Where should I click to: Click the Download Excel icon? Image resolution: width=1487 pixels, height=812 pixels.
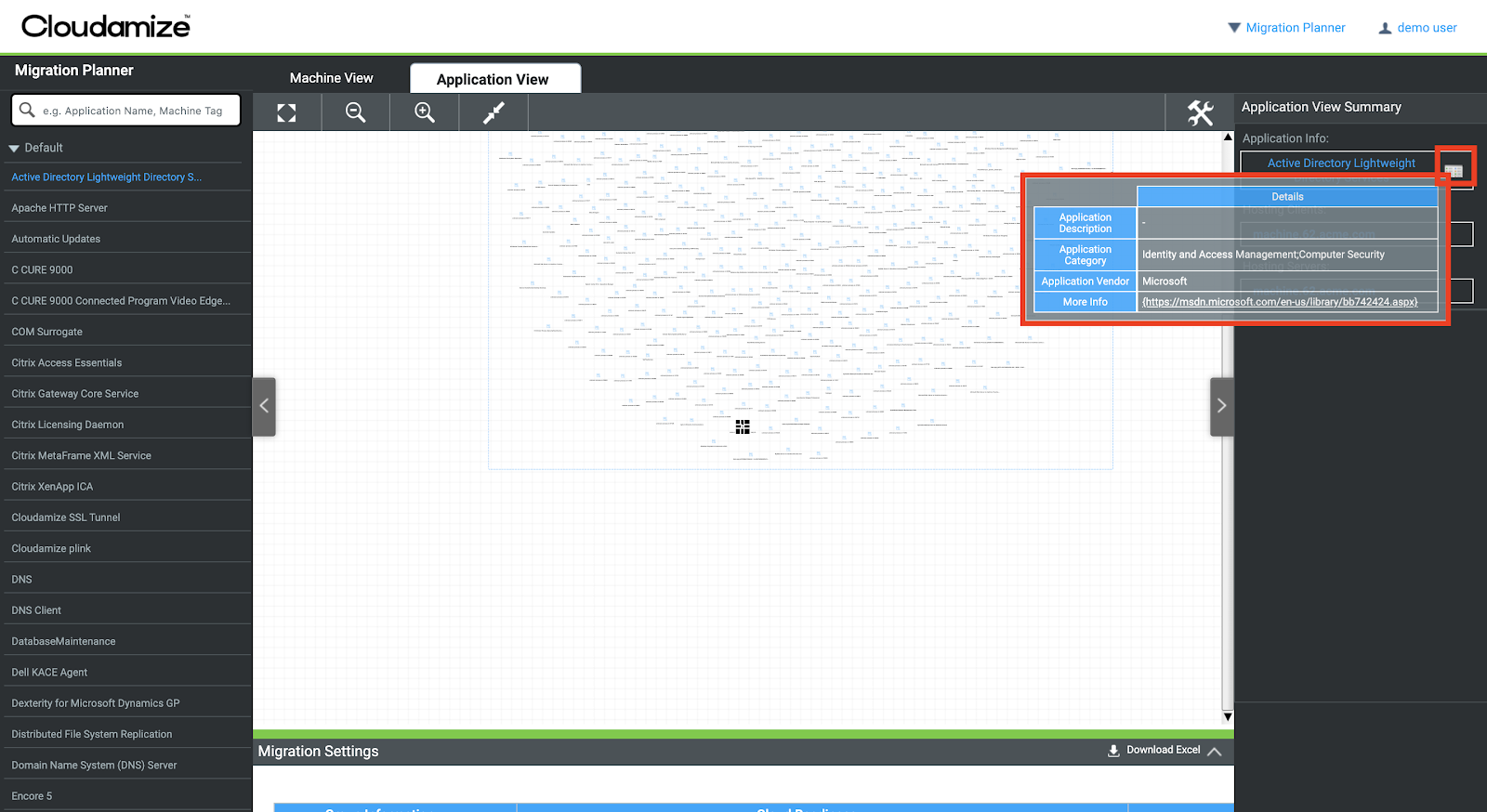[x=1113, y=751]
